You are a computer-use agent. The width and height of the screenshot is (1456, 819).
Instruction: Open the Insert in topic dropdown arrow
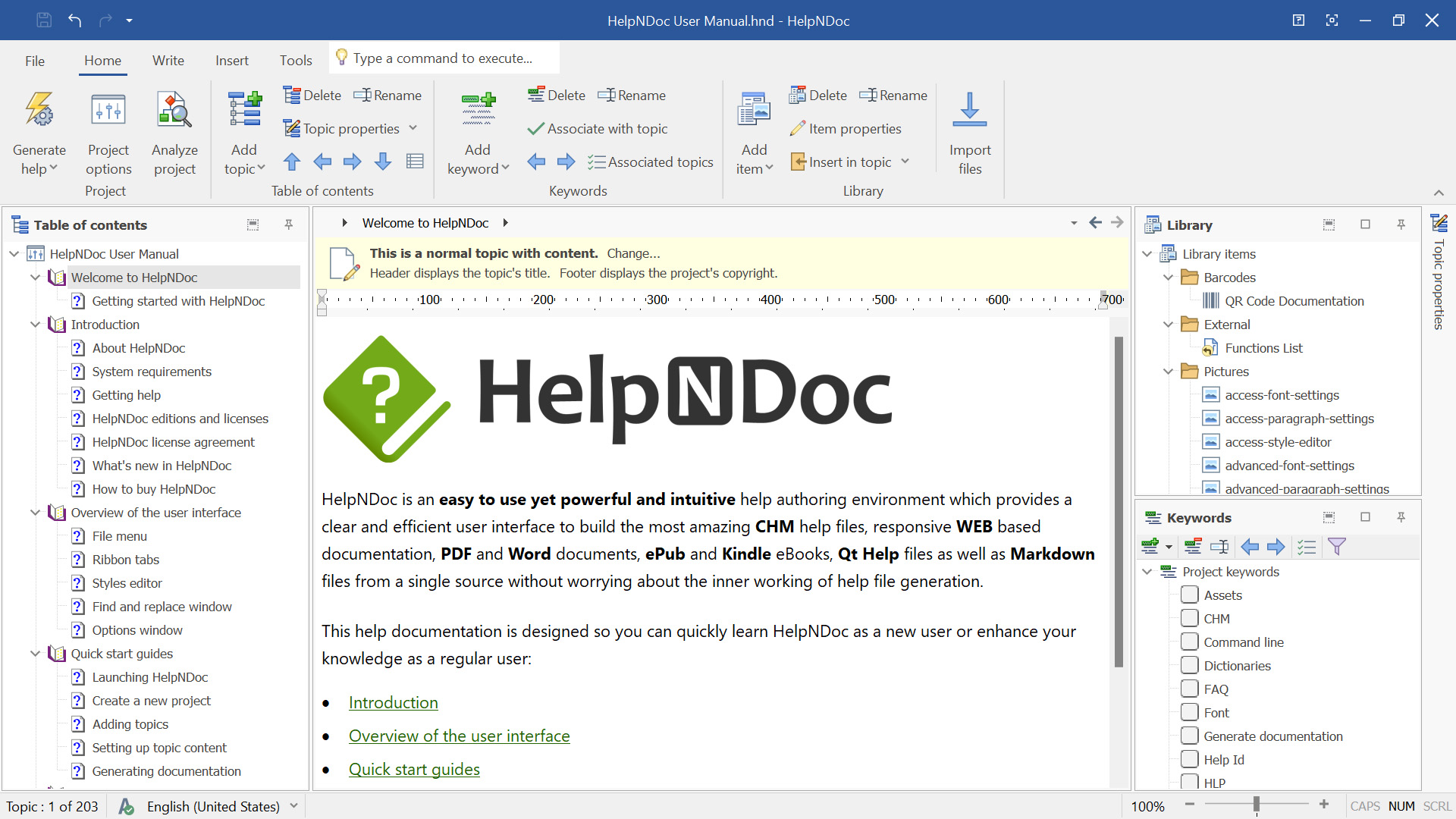905,162
